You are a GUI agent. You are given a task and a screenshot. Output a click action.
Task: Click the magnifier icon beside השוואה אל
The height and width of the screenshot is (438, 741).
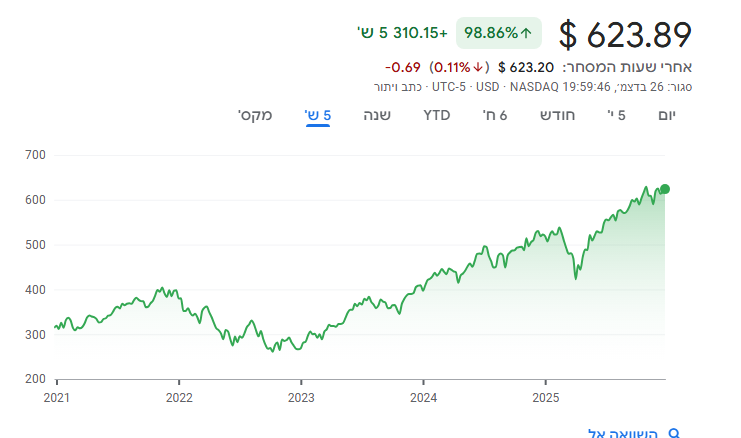[x=674, y=433]
